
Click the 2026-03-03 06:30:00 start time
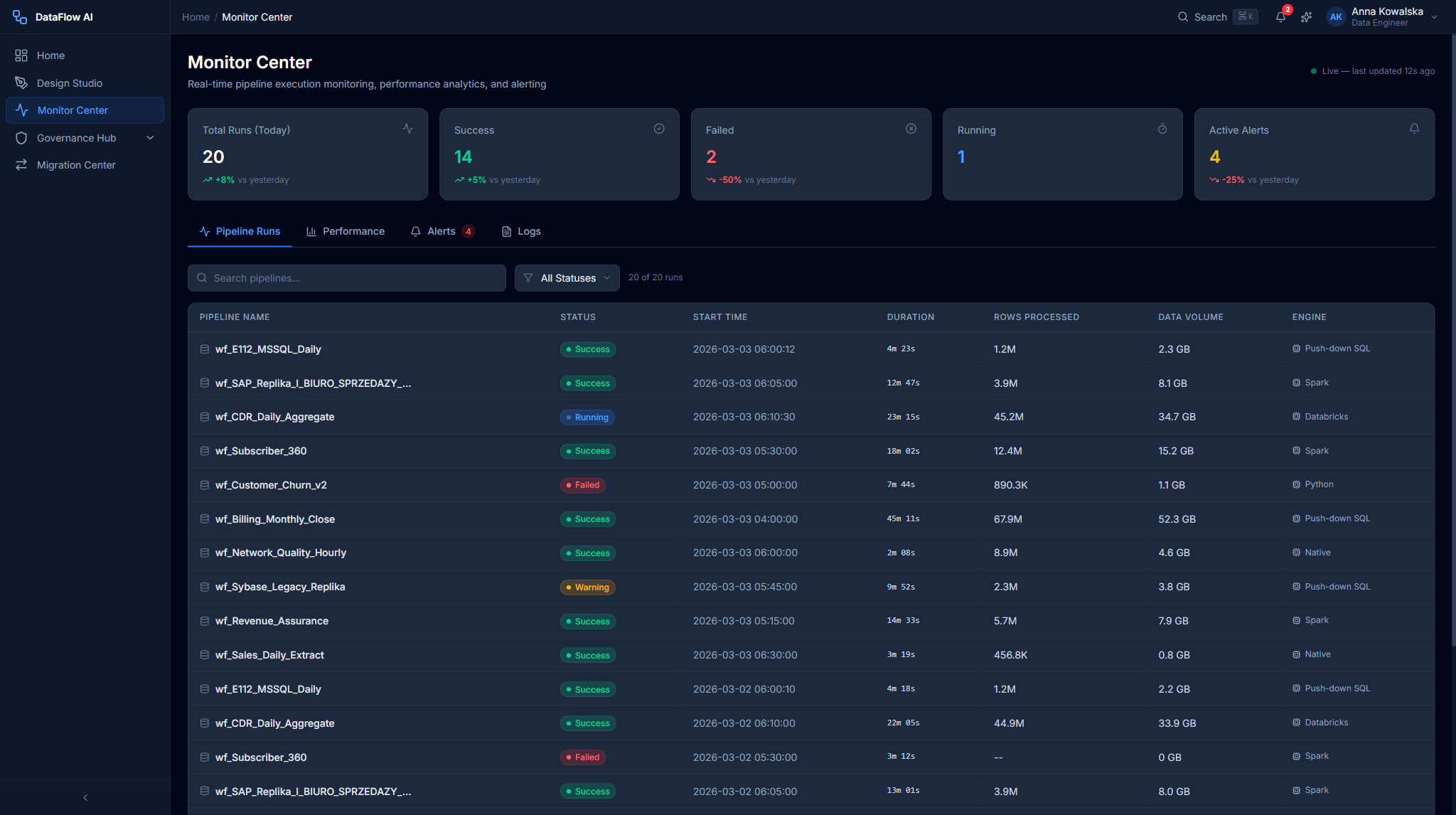tap(745, 655)
